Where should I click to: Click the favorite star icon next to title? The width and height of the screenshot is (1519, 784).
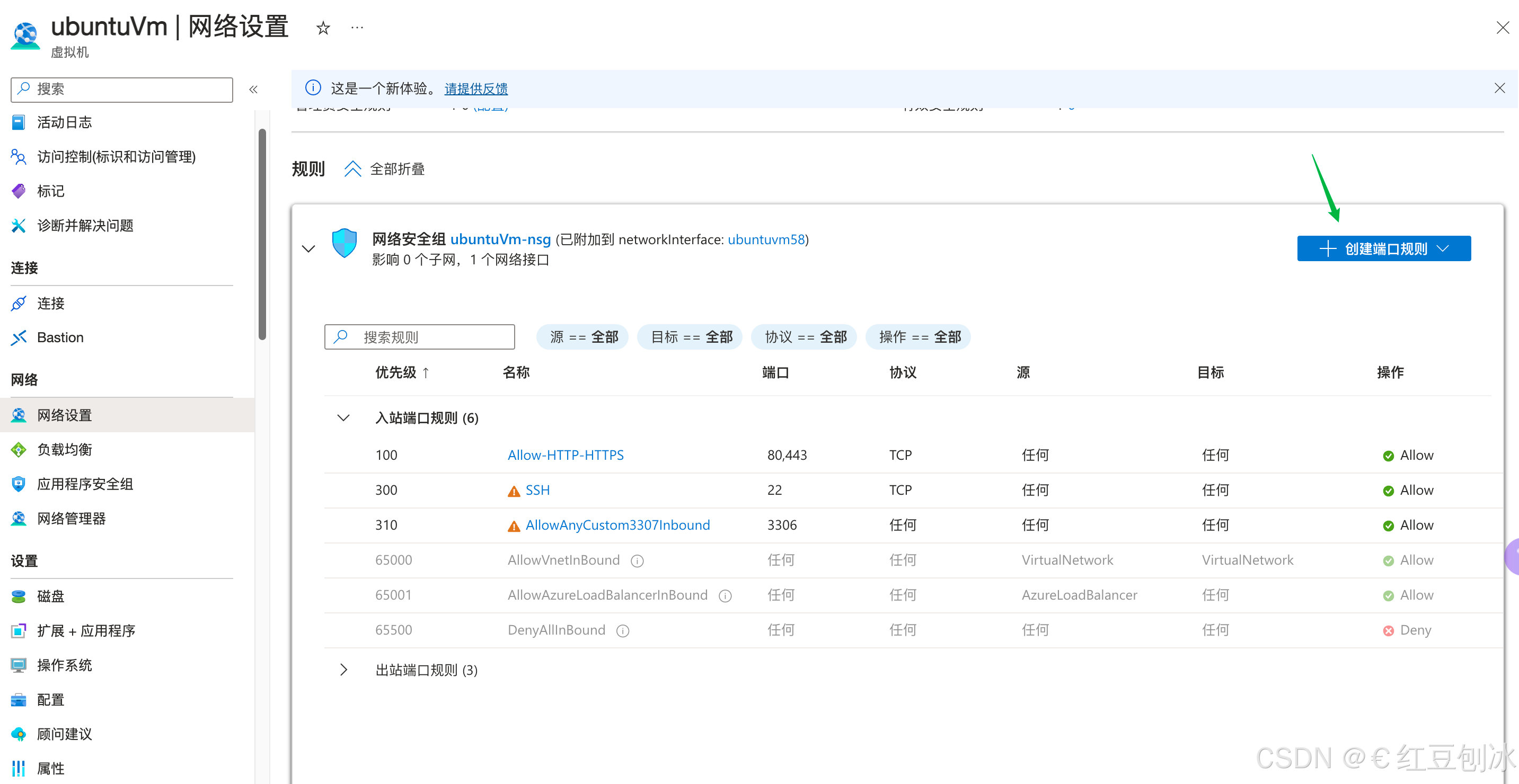(x=323, y=28)
